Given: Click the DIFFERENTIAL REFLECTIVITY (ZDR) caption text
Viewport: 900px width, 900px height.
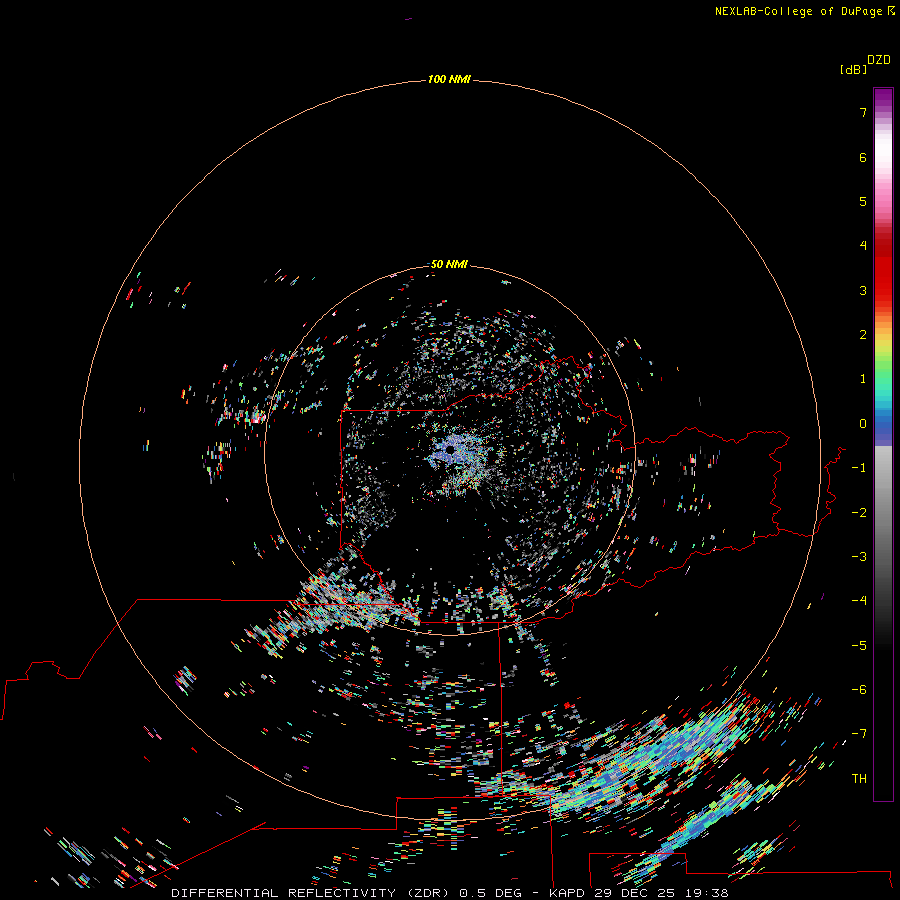Looking at the screenshot, I should click(x=312, y=893).
